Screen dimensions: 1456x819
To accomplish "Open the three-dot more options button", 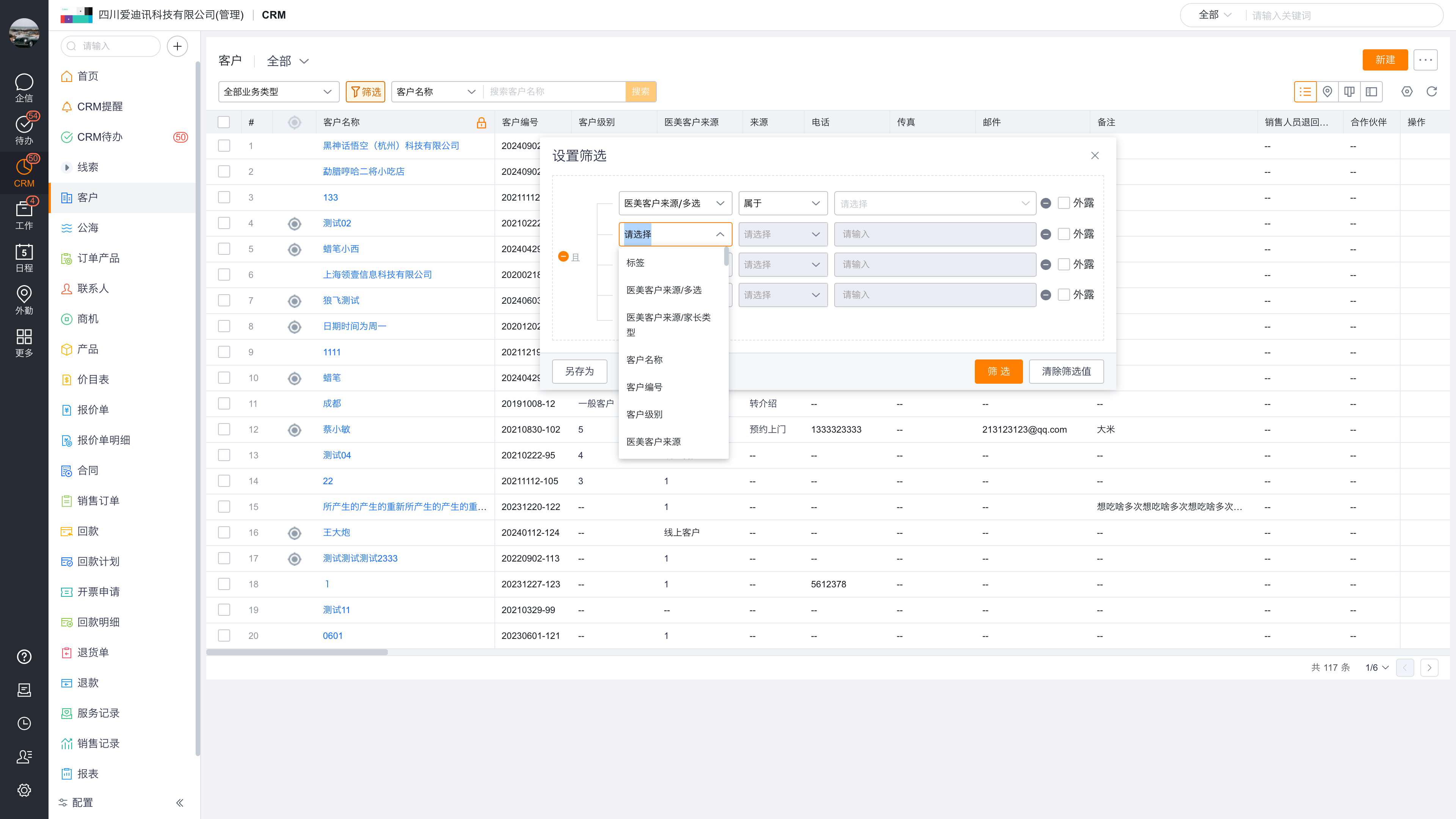I will 1426,60.
